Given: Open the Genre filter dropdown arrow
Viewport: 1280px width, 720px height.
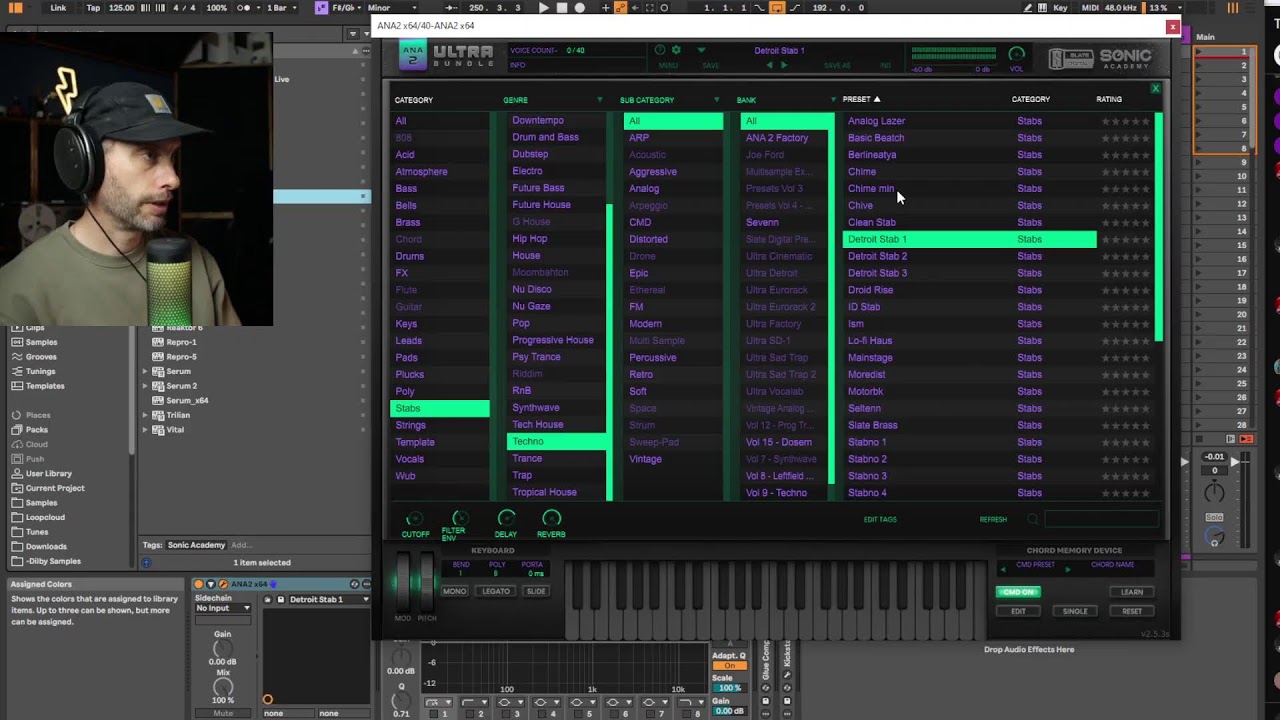Looking at the screenshot, I should [x=600, y=100].
